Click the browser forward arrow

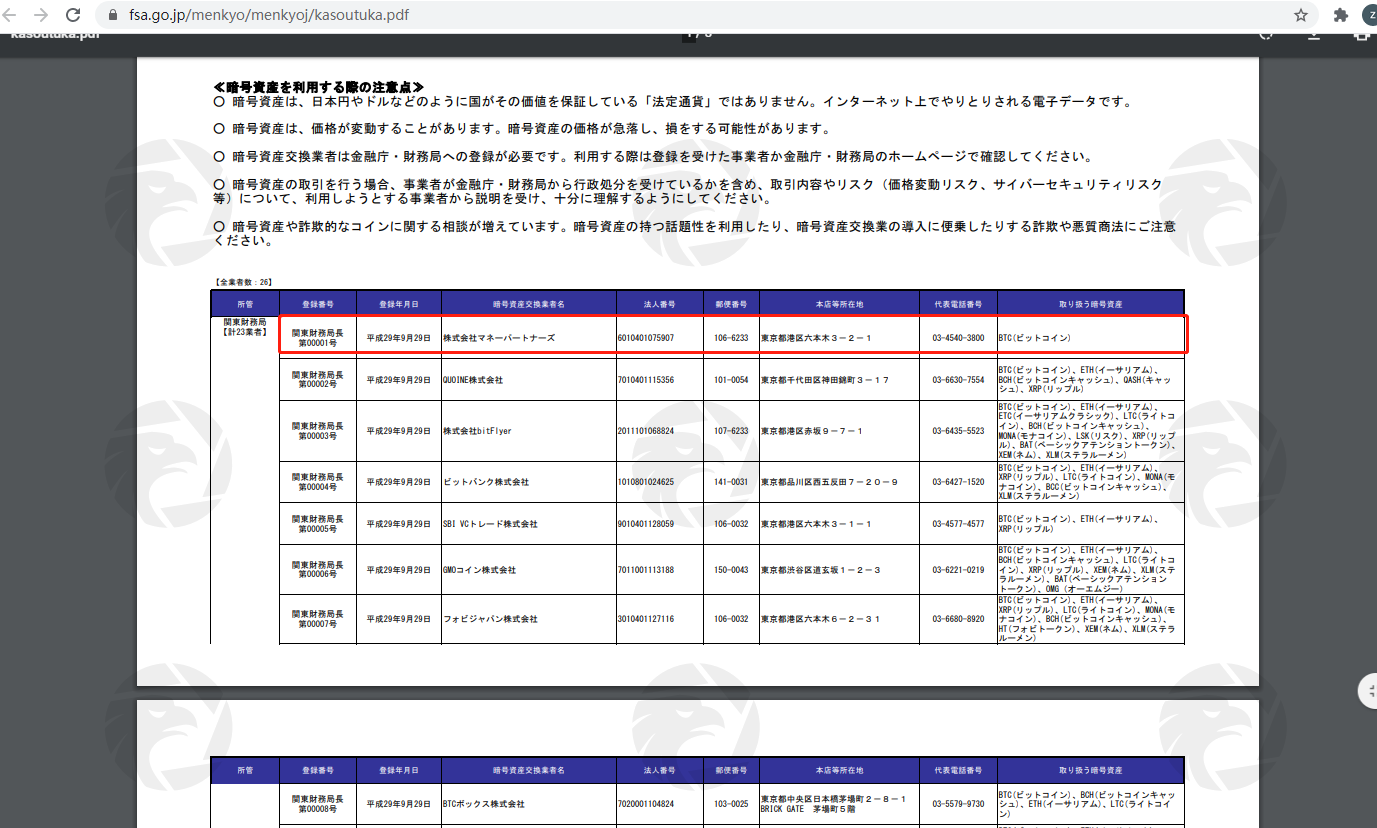[x=41, y=15]
